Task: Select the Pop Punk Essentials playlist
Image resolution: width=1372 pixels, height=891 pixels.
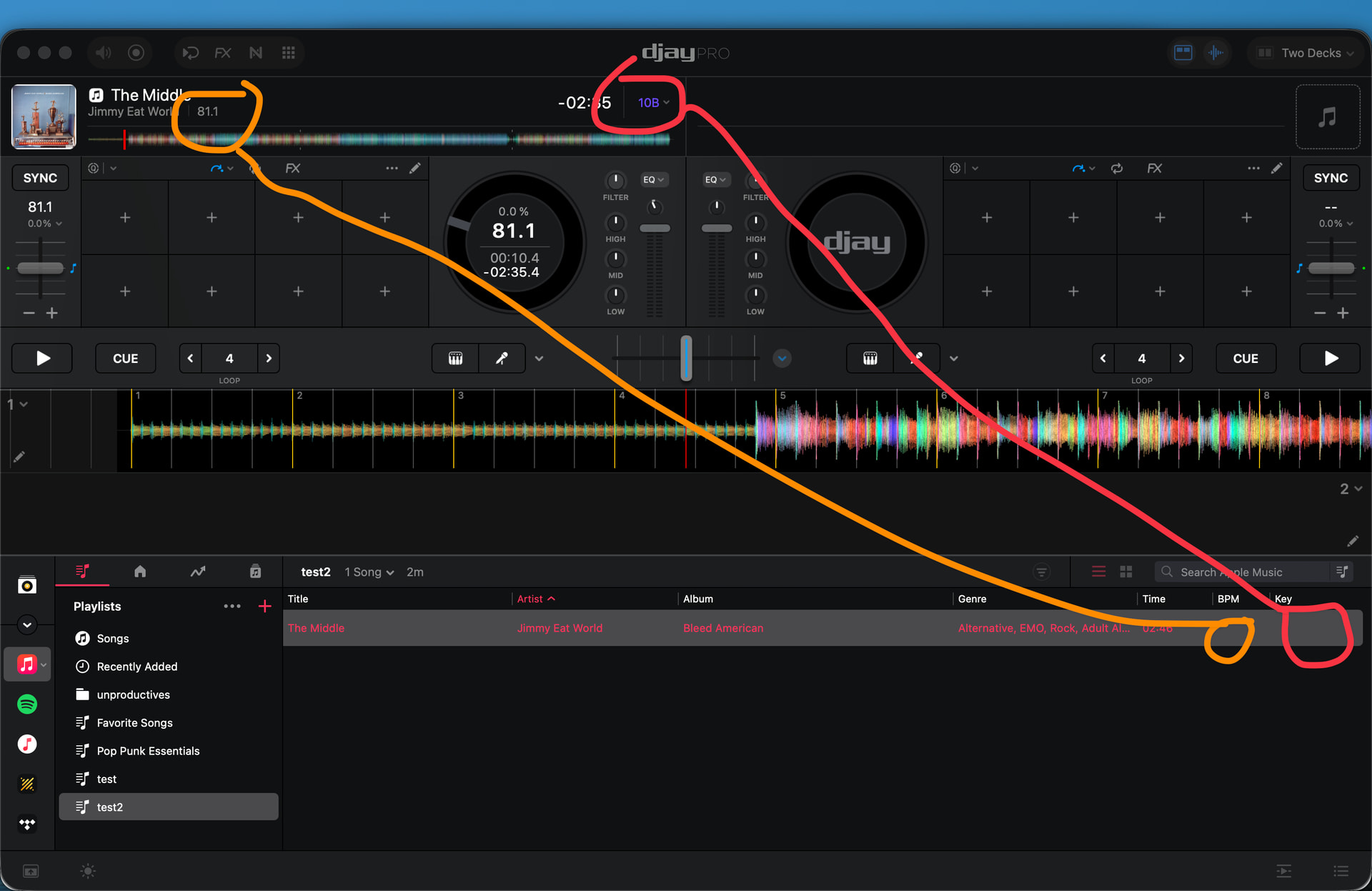Action: (x=148, y=751)
